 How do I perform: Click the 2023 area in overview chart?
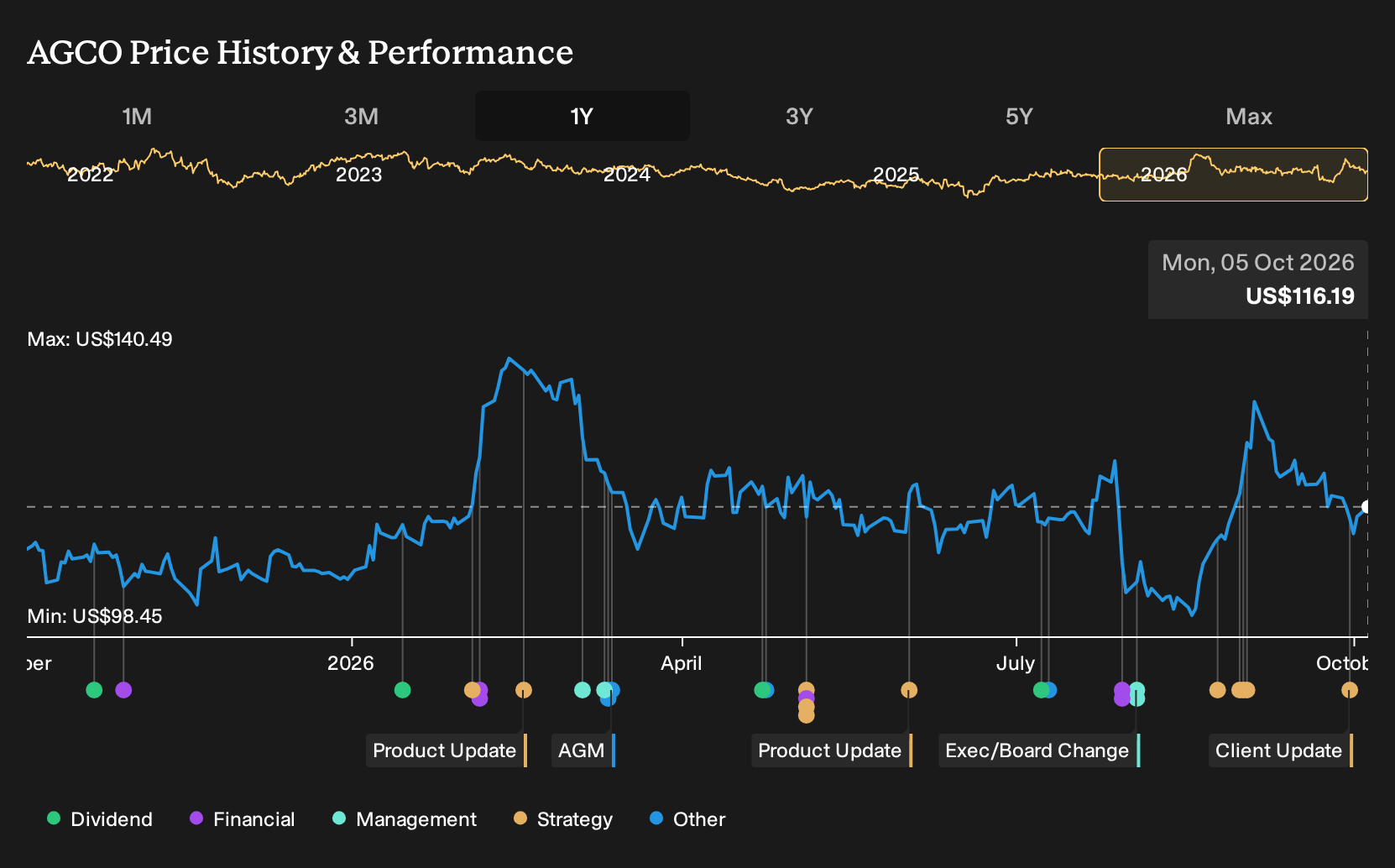(x=359, y=175)
